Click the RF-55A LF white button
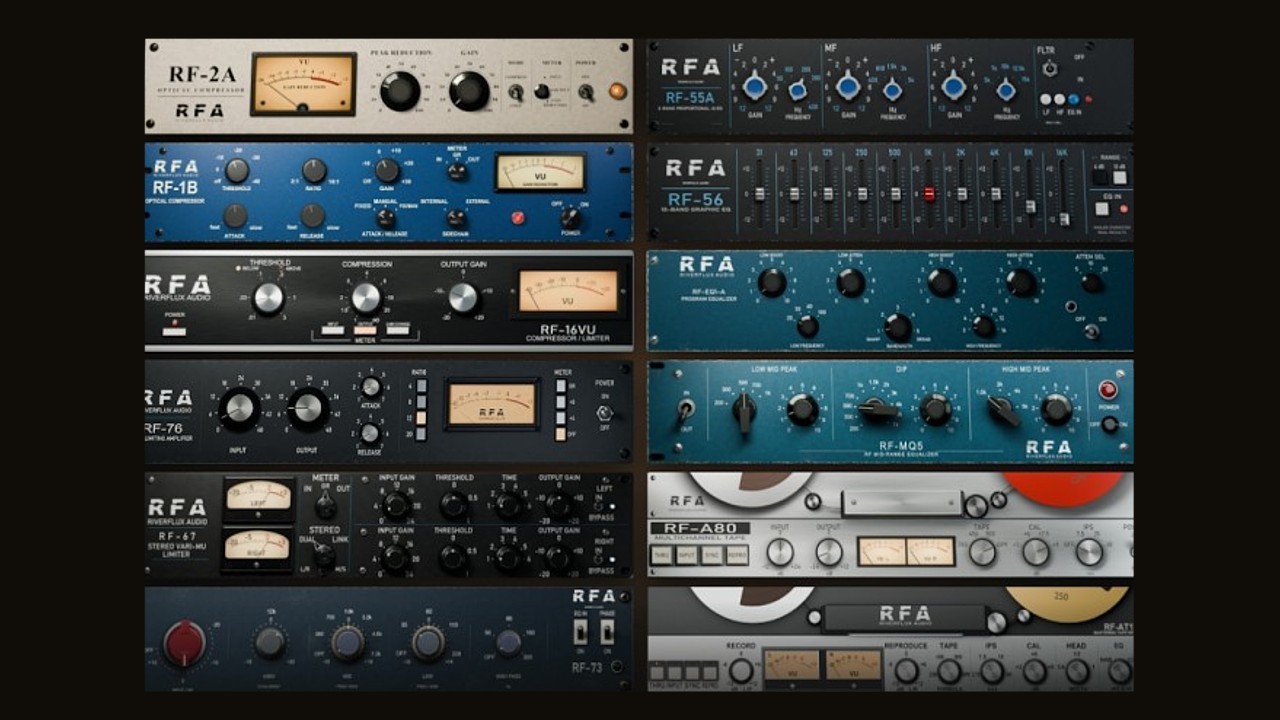The image size is (1280, 720). point(1046,100)
